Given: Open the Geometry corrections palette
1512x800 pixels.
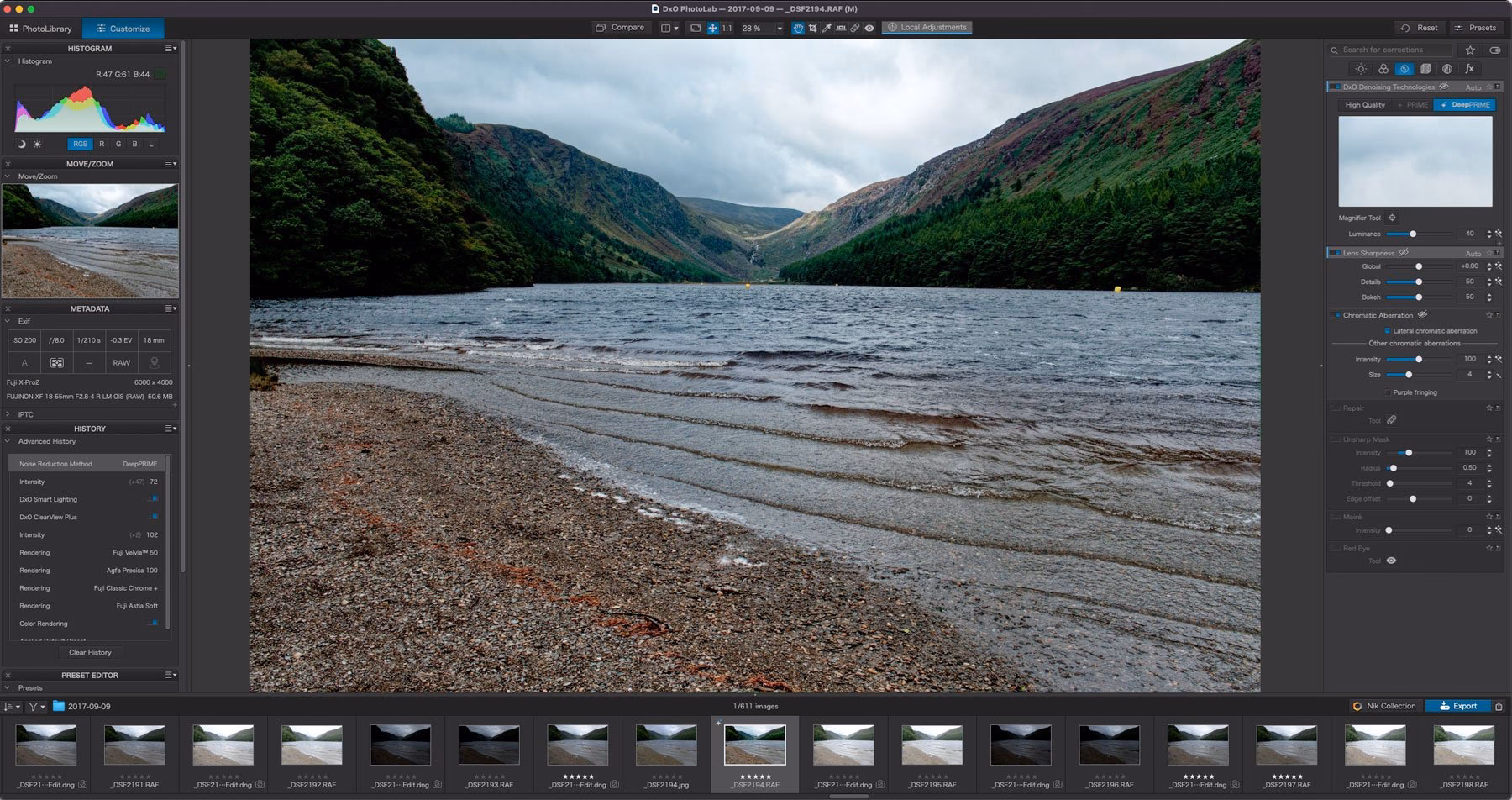Looking at the screenshot, I should 1426,69.
